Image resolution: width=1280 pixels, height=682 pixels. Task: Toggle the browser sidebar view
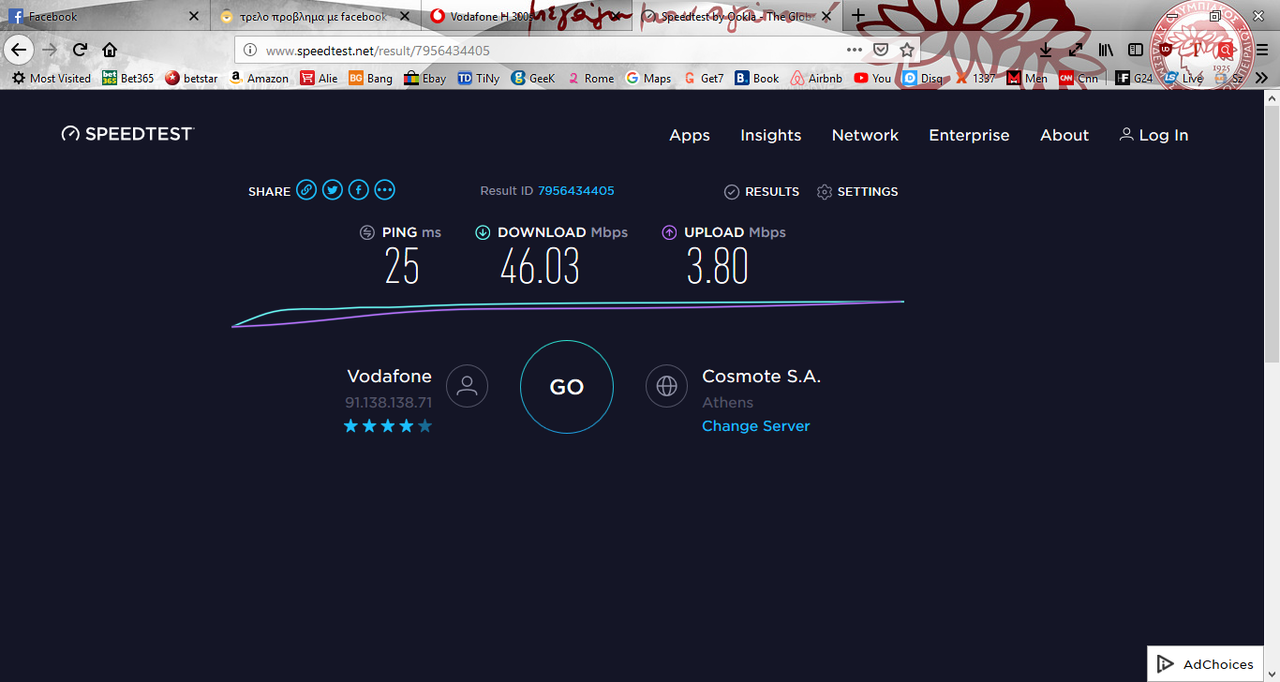1135,49
